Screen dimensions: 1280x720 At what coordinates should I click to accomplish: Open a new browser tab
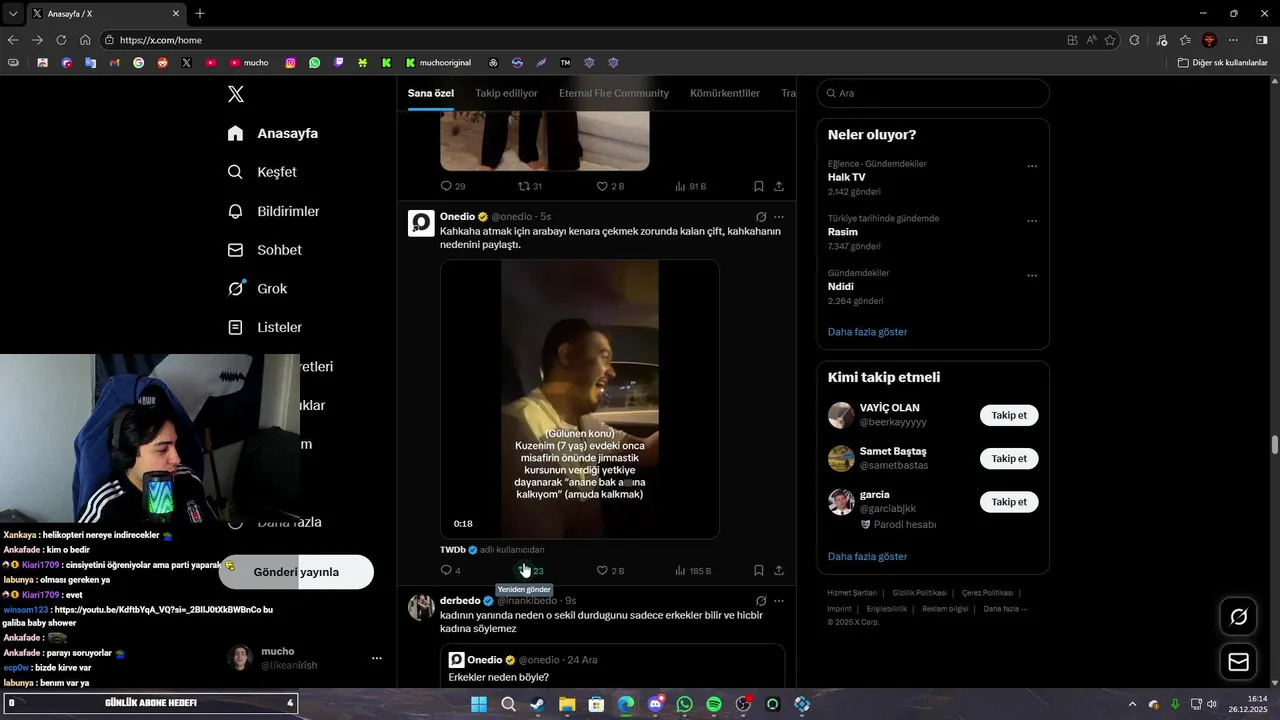tap(200, 14)
